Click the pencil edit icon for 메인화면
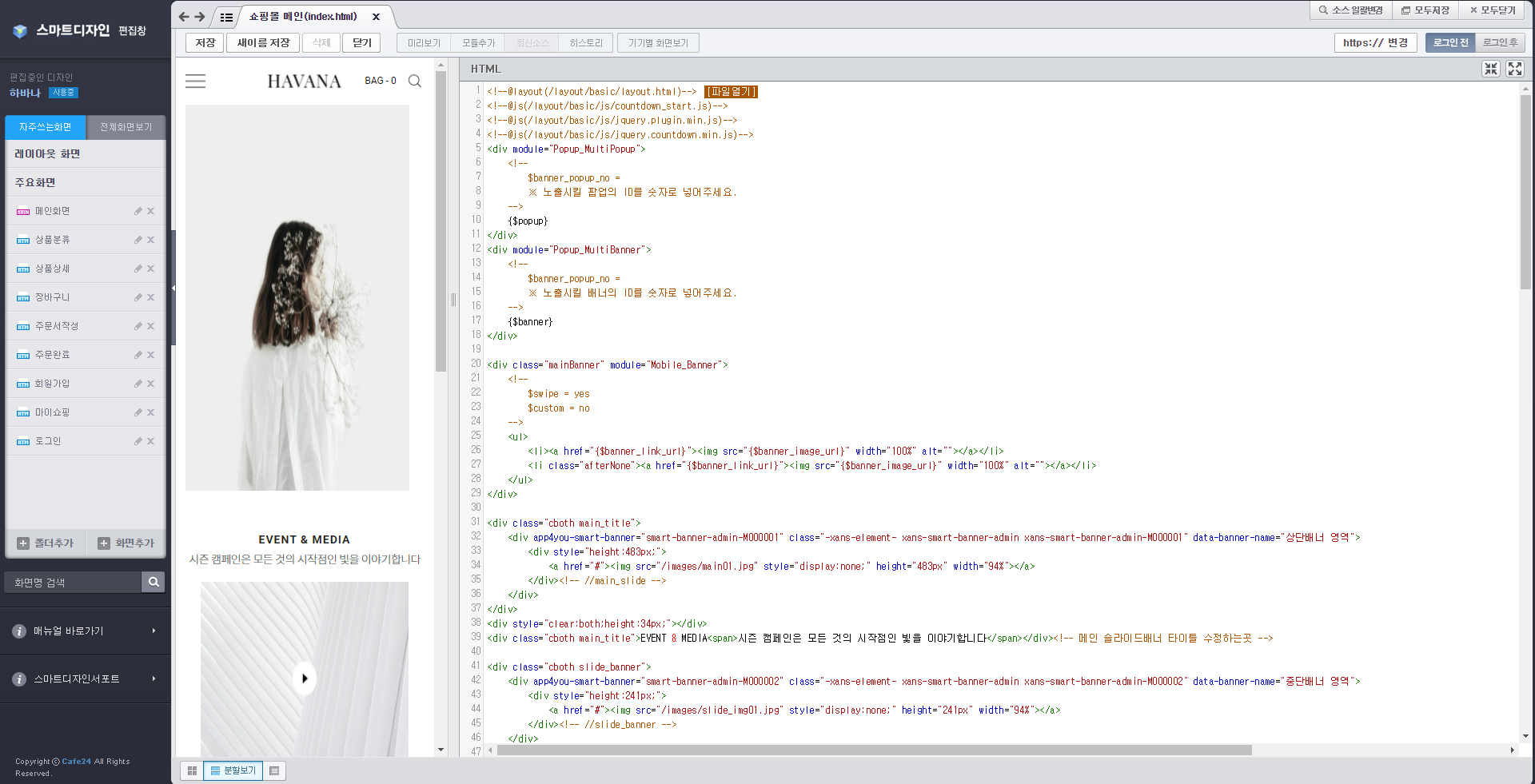This screenshot has height=784, width=1535. coord(138,211)
